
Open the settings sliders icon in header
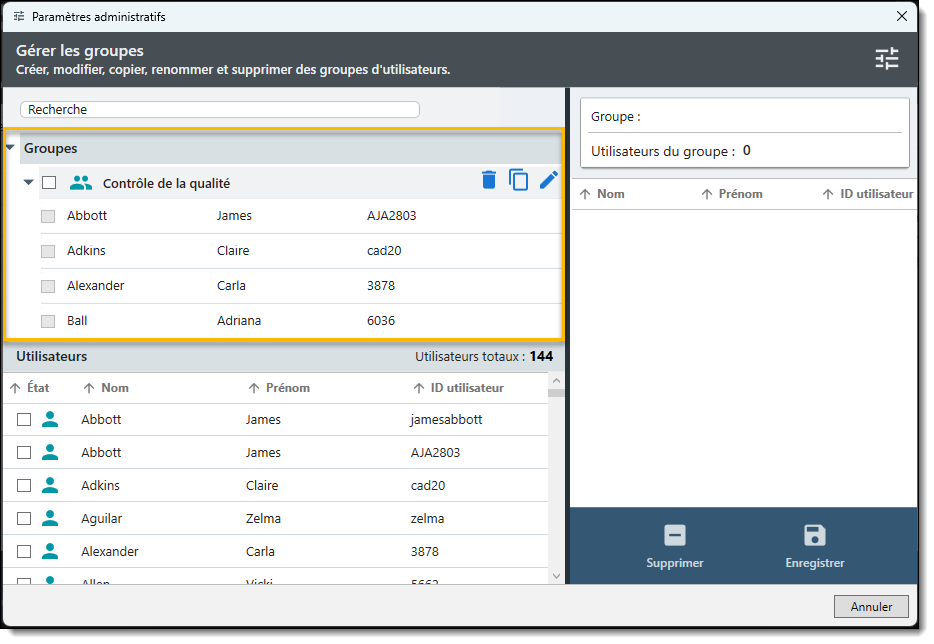coord(887,59)
